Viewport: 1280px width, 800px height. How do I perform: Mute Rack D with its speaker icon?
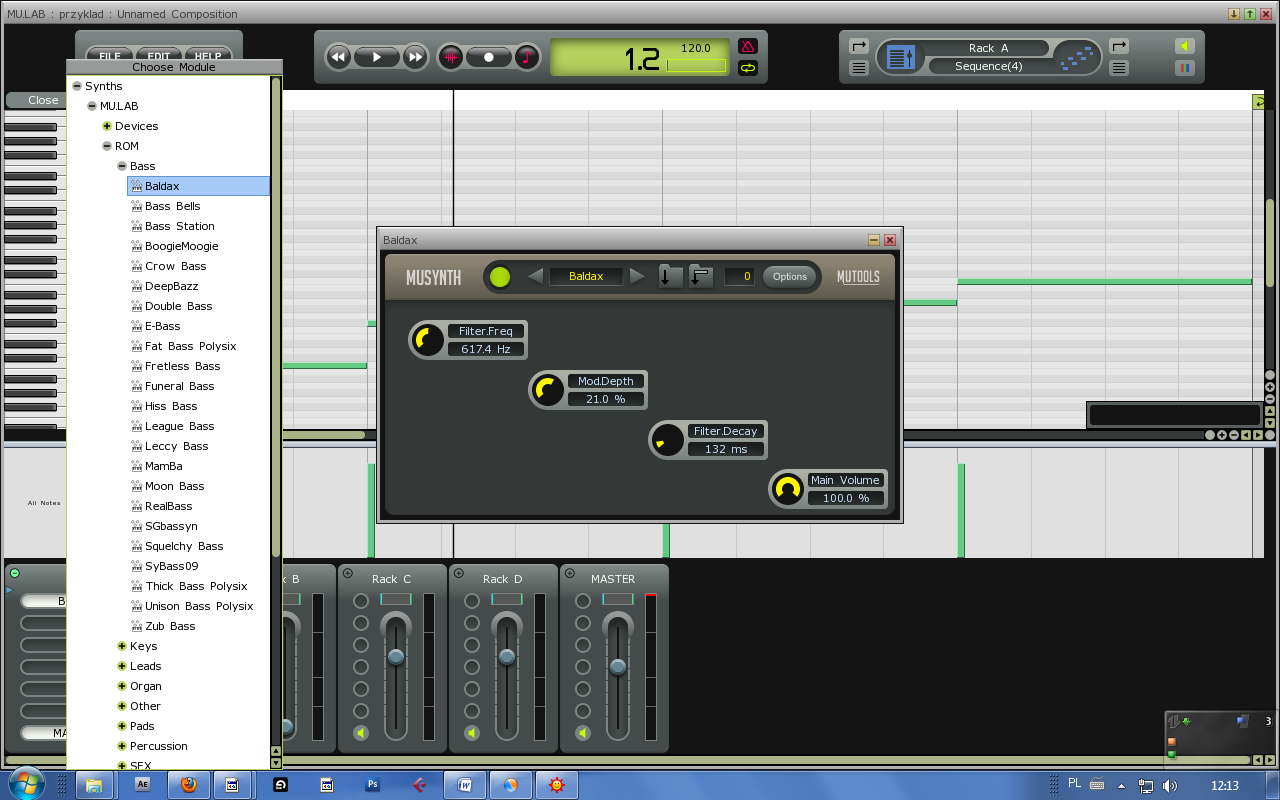click(x=472, y=733)
